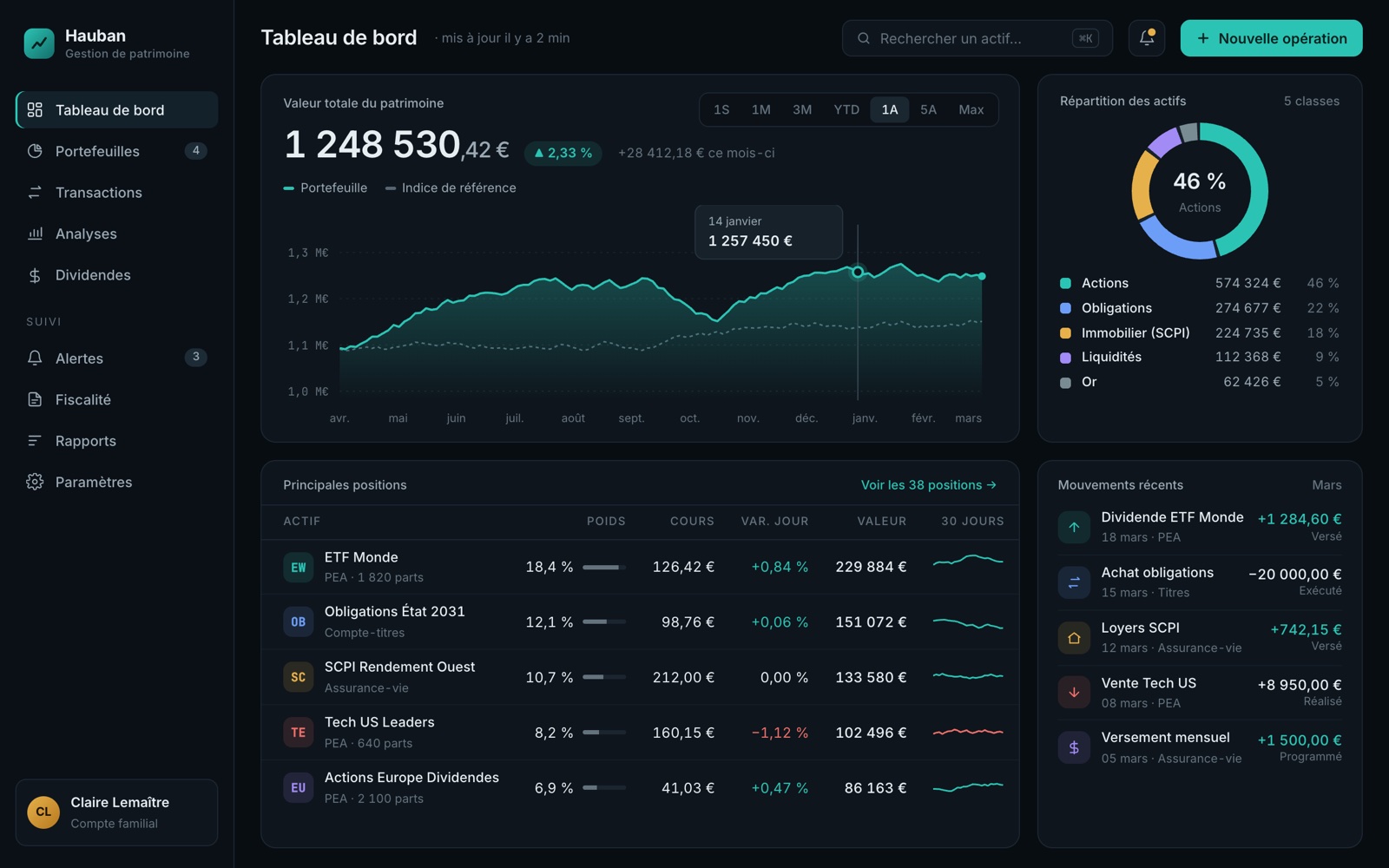Switch chart to YTD range
Image resolution: width=1389 pixels, height=868 pixels.
pyautogui.click(x=846, y=109)
